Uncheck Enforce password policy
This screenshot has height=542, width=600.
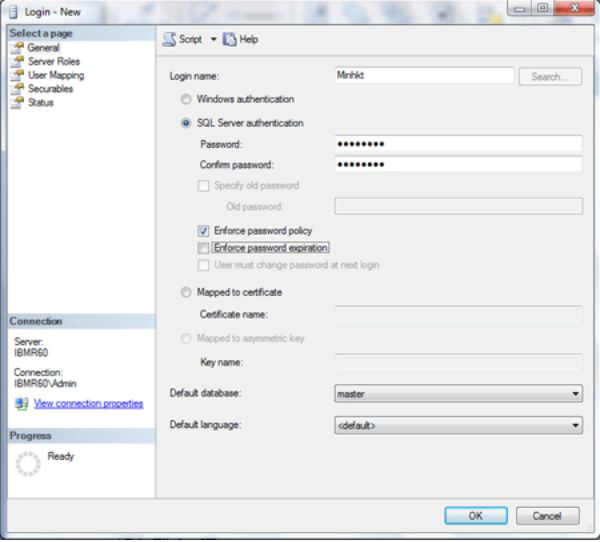tap(204, 231)
